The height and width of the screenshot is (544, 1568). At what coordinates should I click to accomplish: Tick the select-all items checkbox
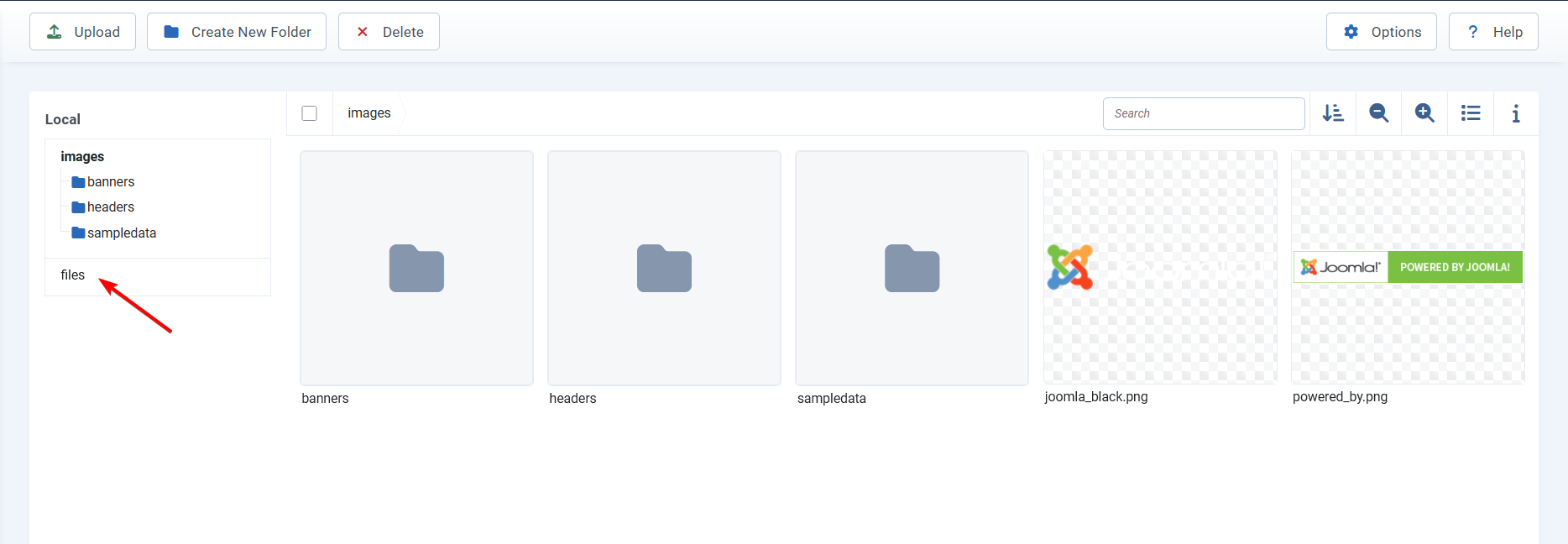pos(310,113)
